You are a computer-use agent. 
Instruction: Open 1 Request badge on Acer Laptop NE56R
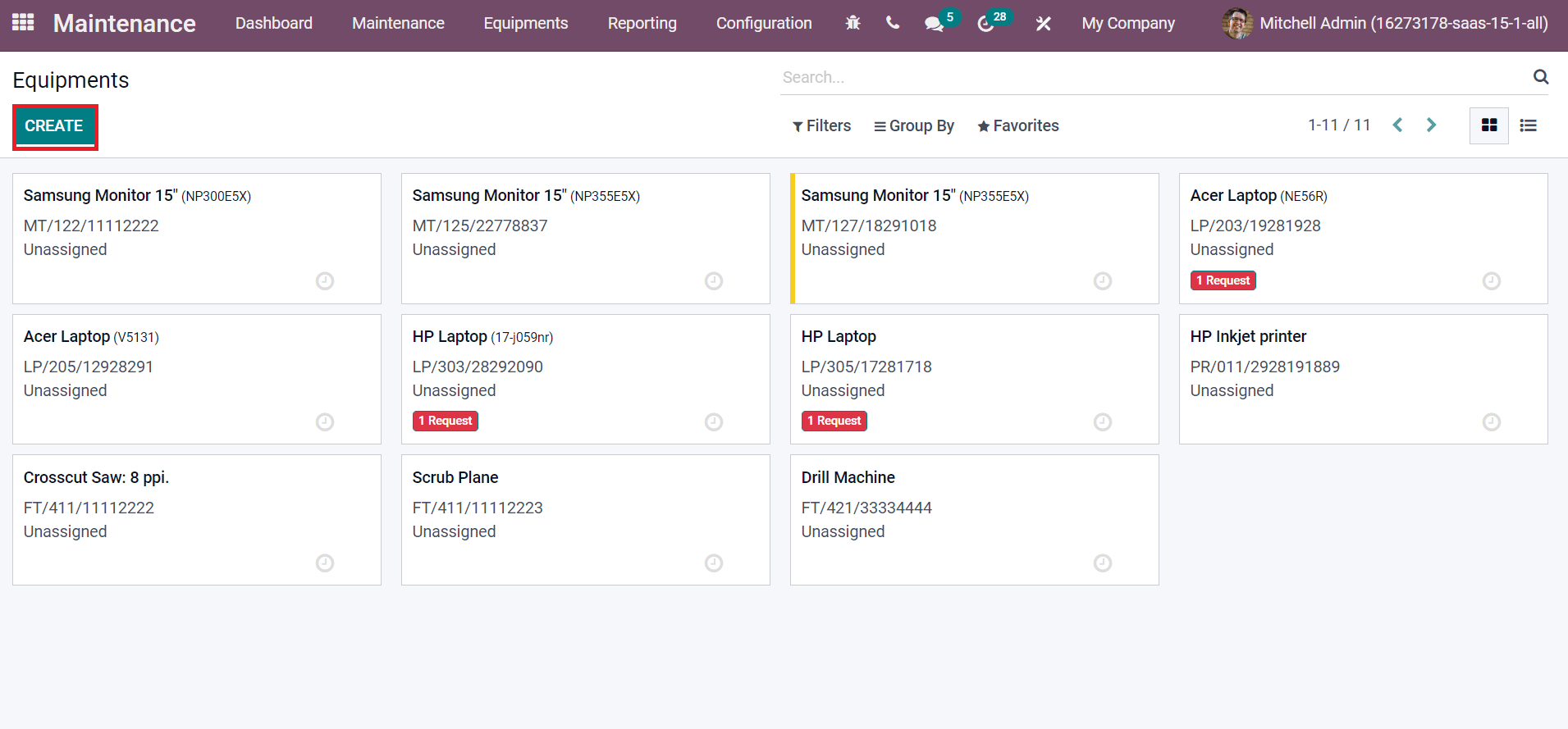pos(1223,280)
